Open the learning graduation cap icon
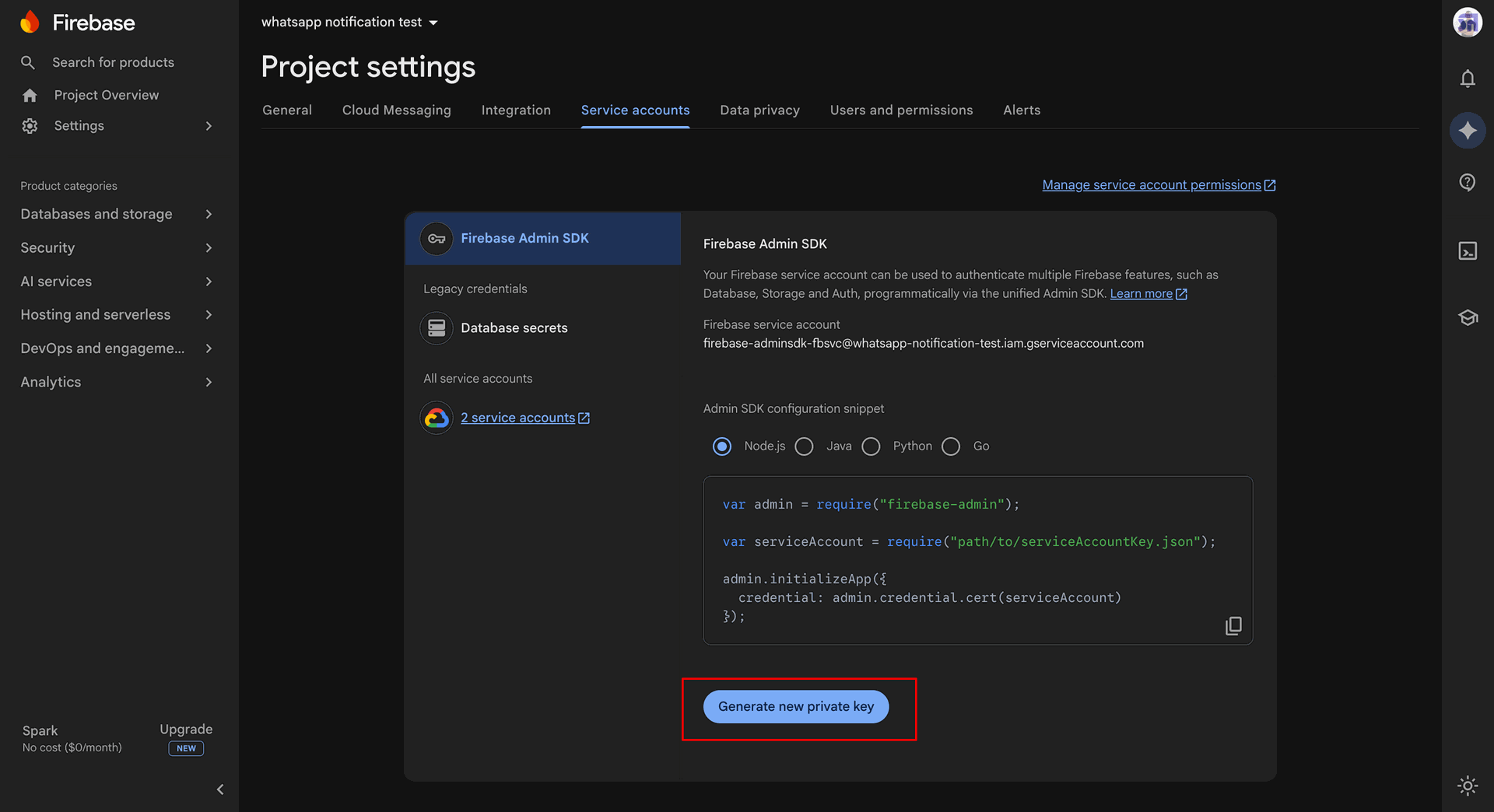The height and width of the screenshot is (812, 1494). coord(1468,317)
